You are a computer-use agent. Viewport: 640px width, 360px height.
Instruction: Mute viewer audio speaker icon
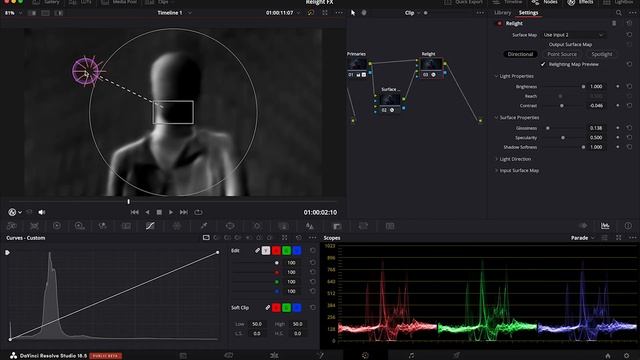[x=42, y=212]
